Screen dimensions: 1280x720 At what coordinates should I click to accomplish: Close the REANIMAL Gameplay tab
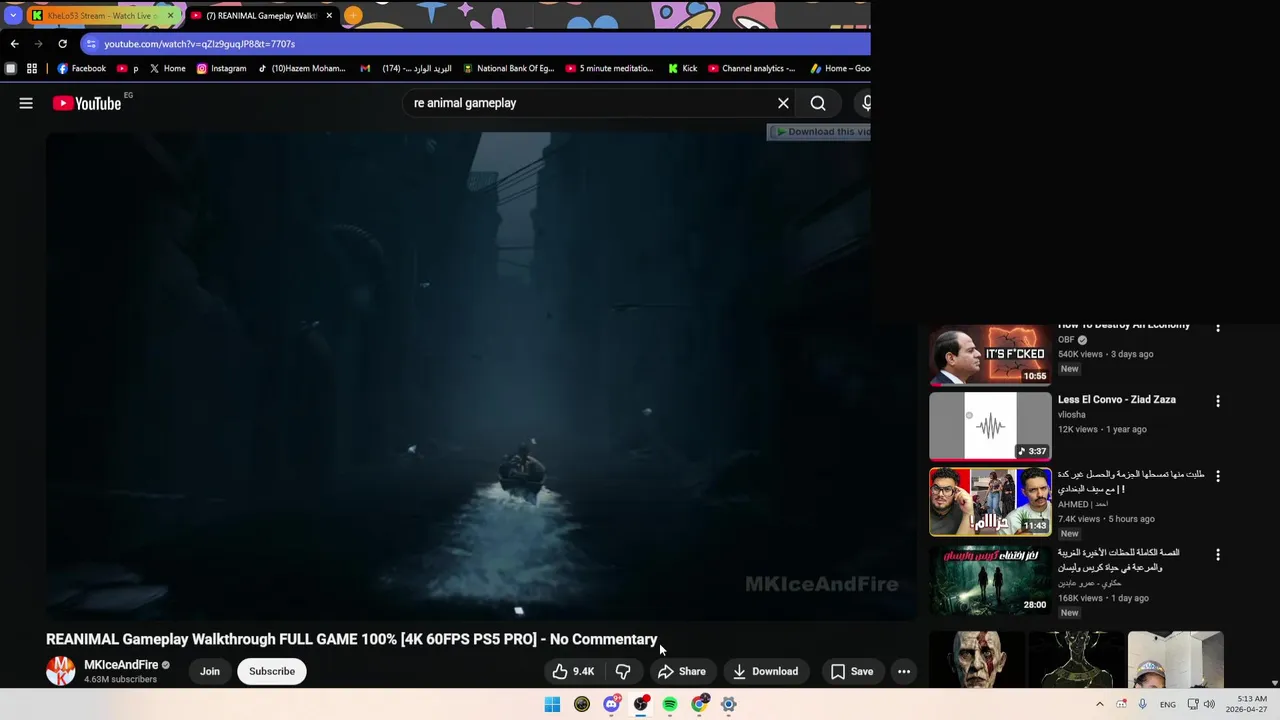(329, 16)
